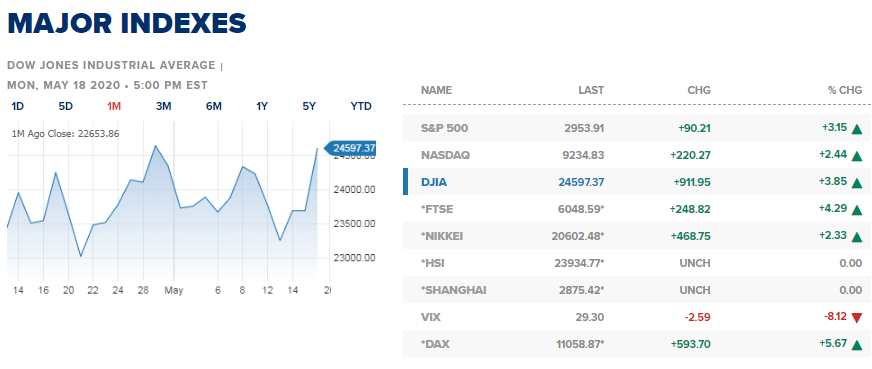This screenshot has width=872, height=369.
Task: Click the 24597.37 price flag on chart
Action: click(350, 148)
